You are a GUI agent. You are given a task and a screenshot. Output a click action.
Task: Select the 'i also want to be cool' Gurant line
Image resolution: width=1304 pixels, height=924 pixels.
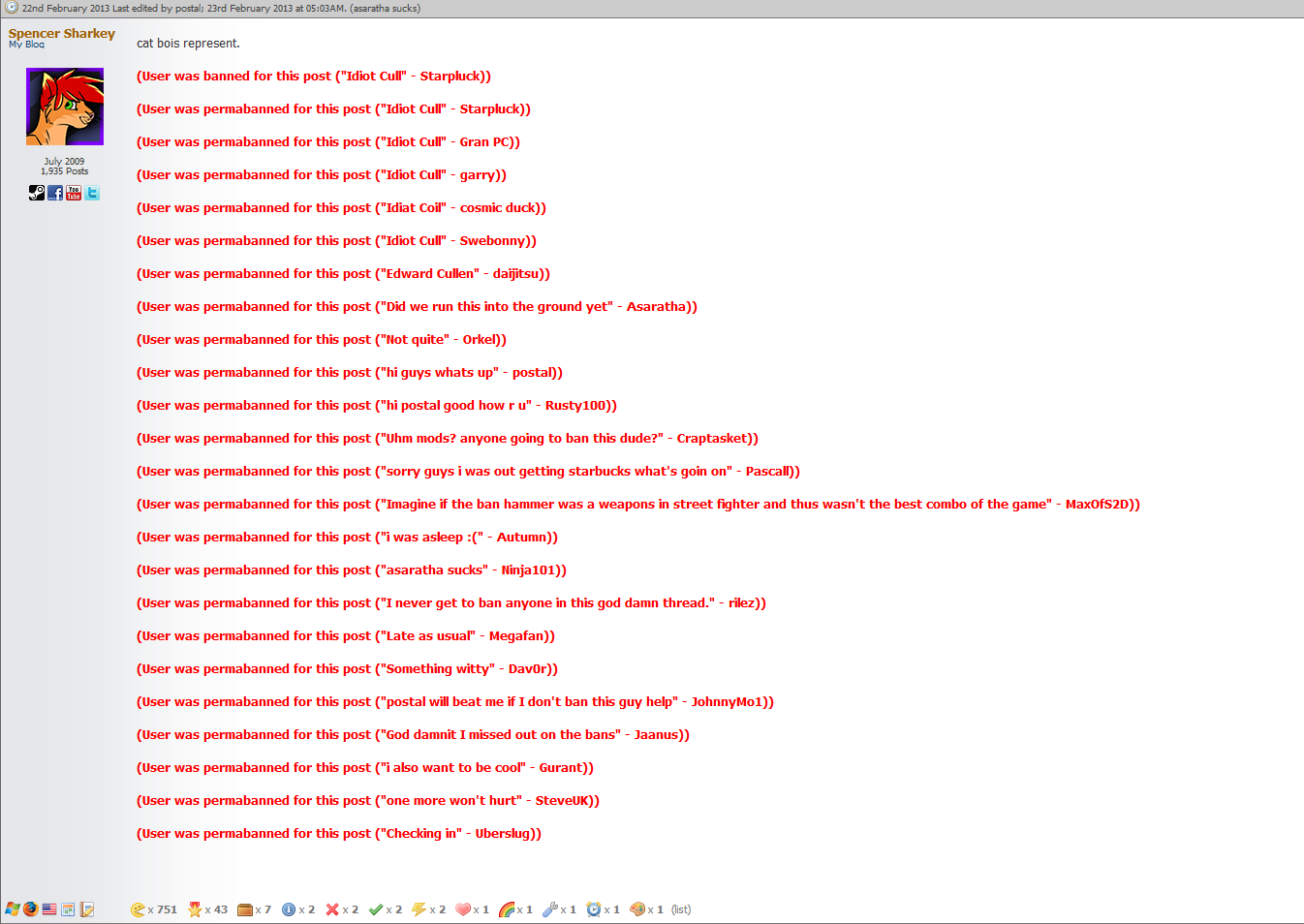coord(365,768)
